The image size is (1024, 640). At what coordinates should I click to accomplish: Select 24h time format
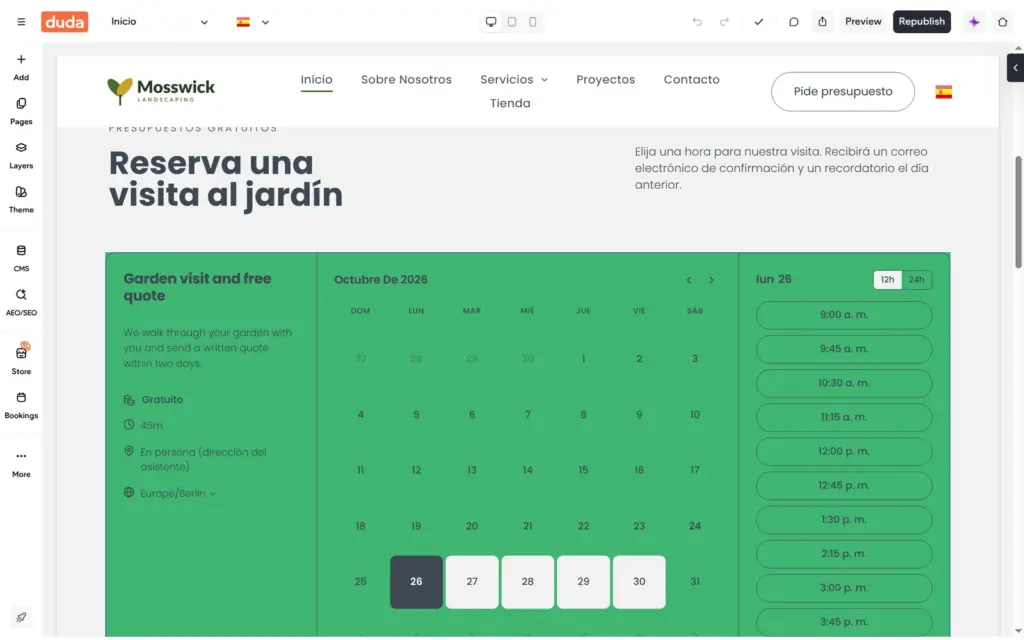click(x=916, y=280)
